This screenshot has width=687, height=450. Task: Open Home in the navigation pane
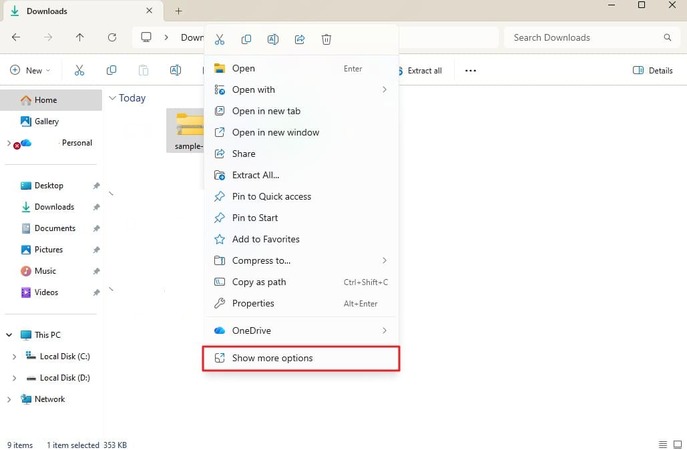[x=51, y=100]
